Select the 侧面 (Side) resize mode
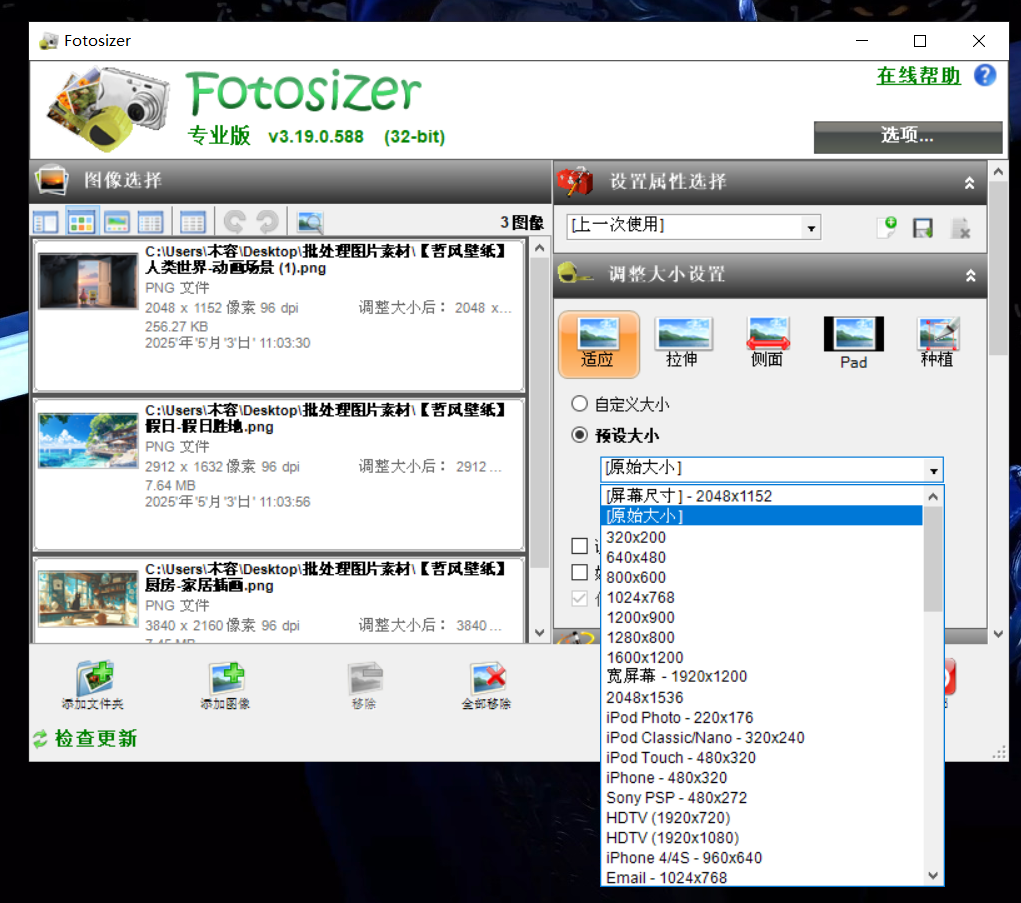The image size is (1021, 903). coord(768,344)
